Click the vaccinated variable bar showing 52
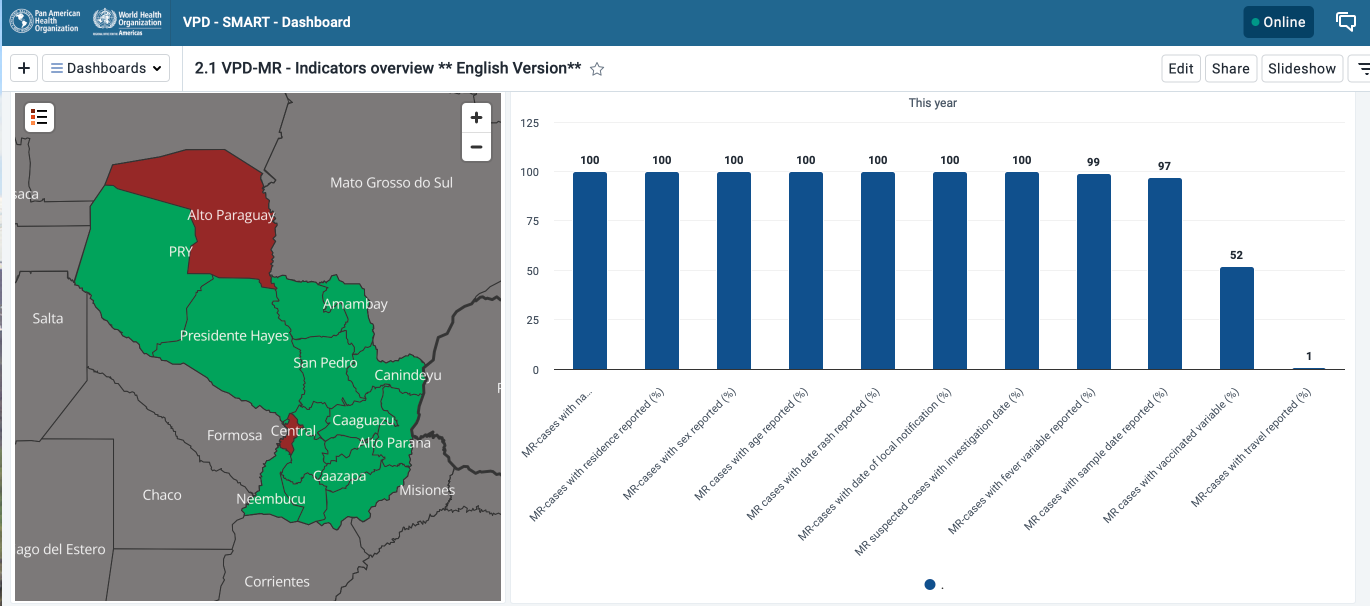Viewport: 1370px width, 606px height. (x=1236, y=318)
